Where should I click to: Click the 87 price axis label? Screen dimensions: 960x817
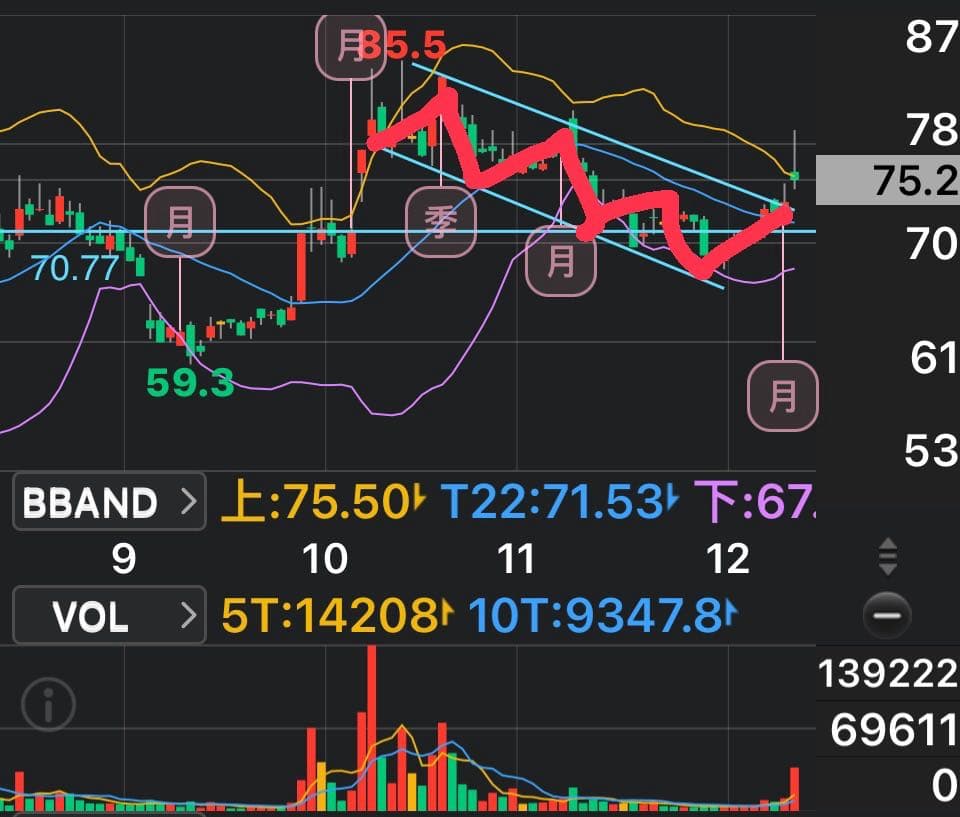[932, 37]
